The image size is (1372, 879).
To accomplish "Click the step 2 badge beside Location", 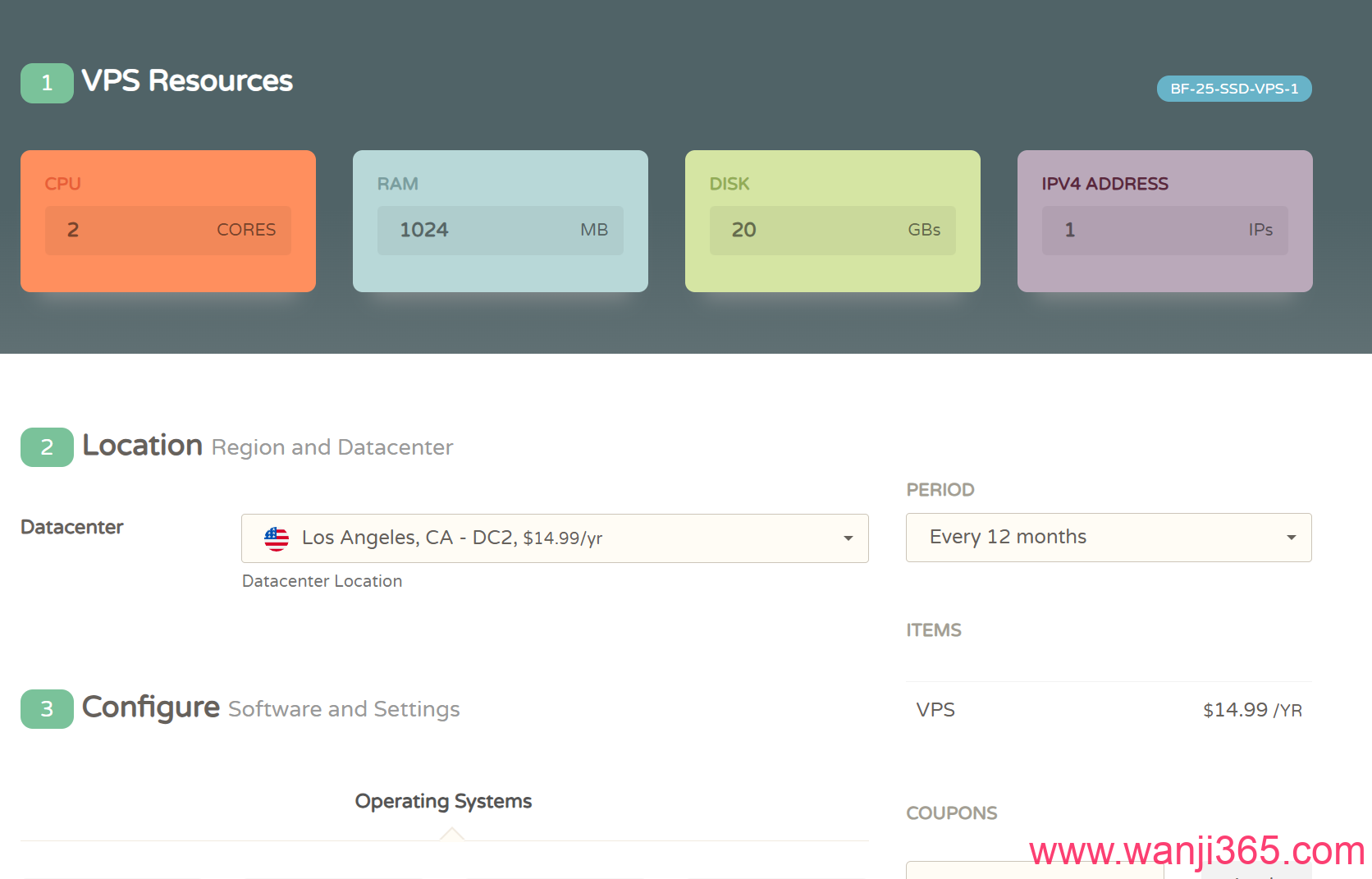I will tap(47, 447).
